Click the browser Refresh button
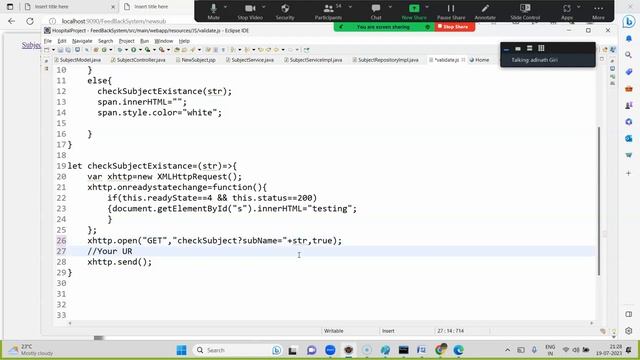This screenshot has height=360, width=640. point(30,21)
